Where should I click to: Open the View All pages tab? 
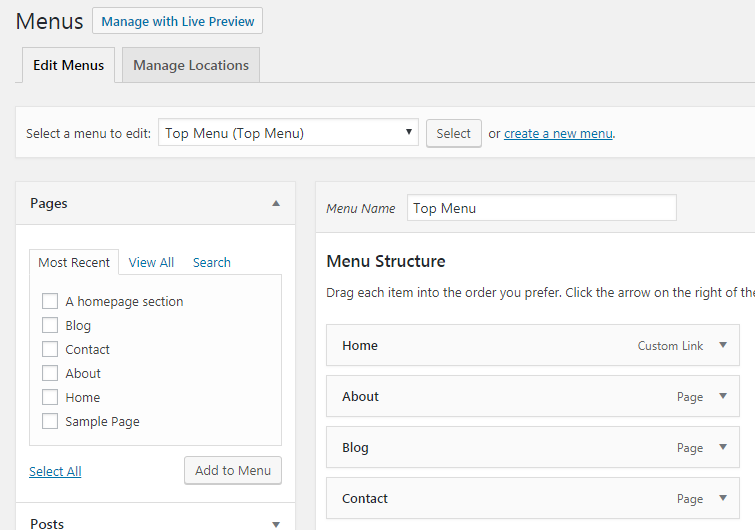151,262
